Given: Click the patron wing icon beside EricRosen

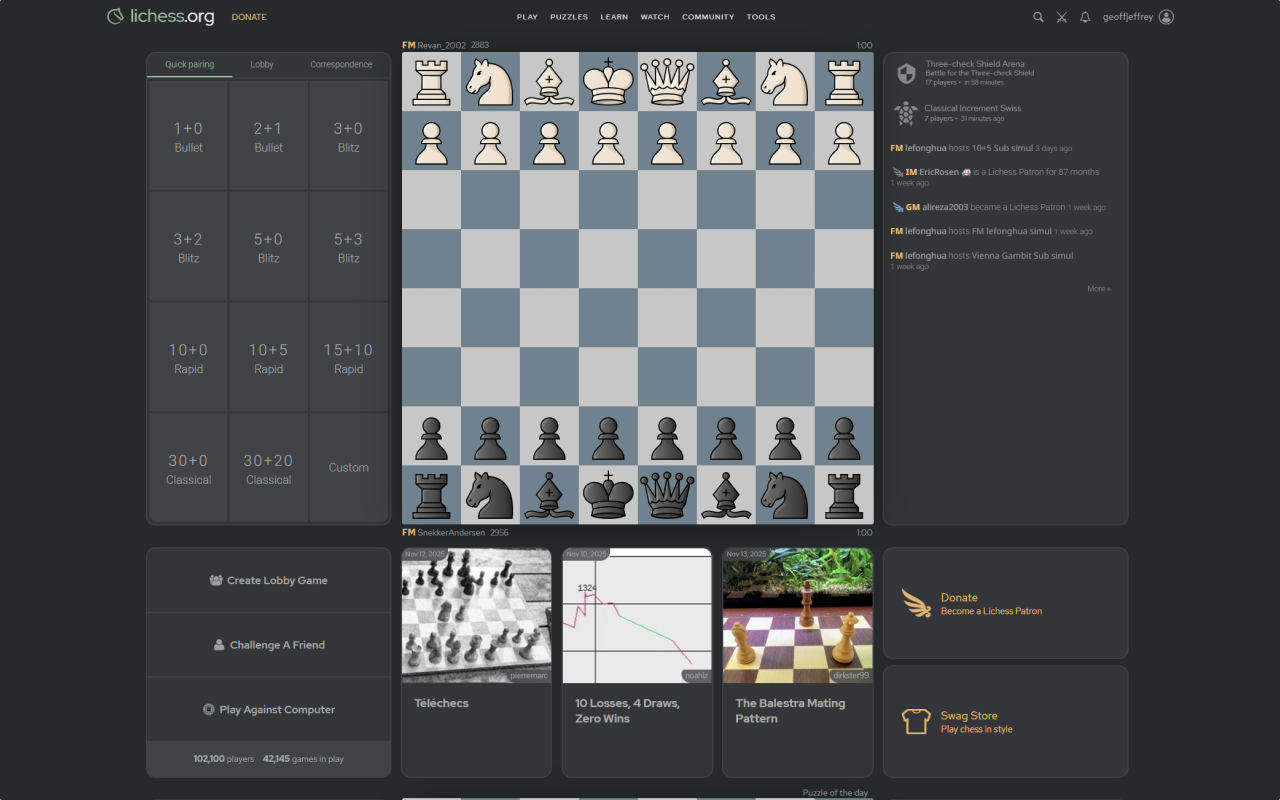Looking at the screenshot, I should (898, 172).
